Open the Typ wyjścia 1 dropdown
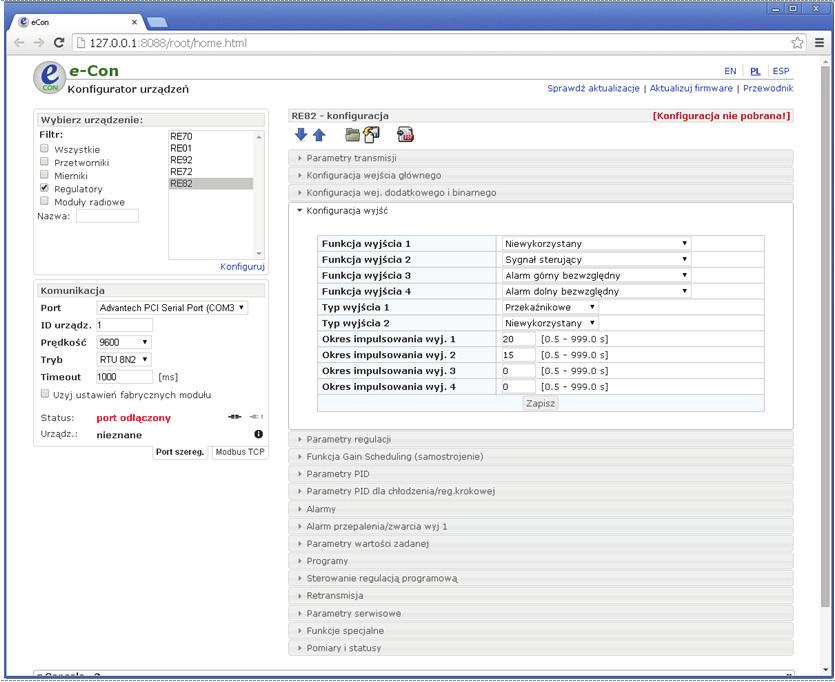The image size is (835, 682). (x=550, y=307)
